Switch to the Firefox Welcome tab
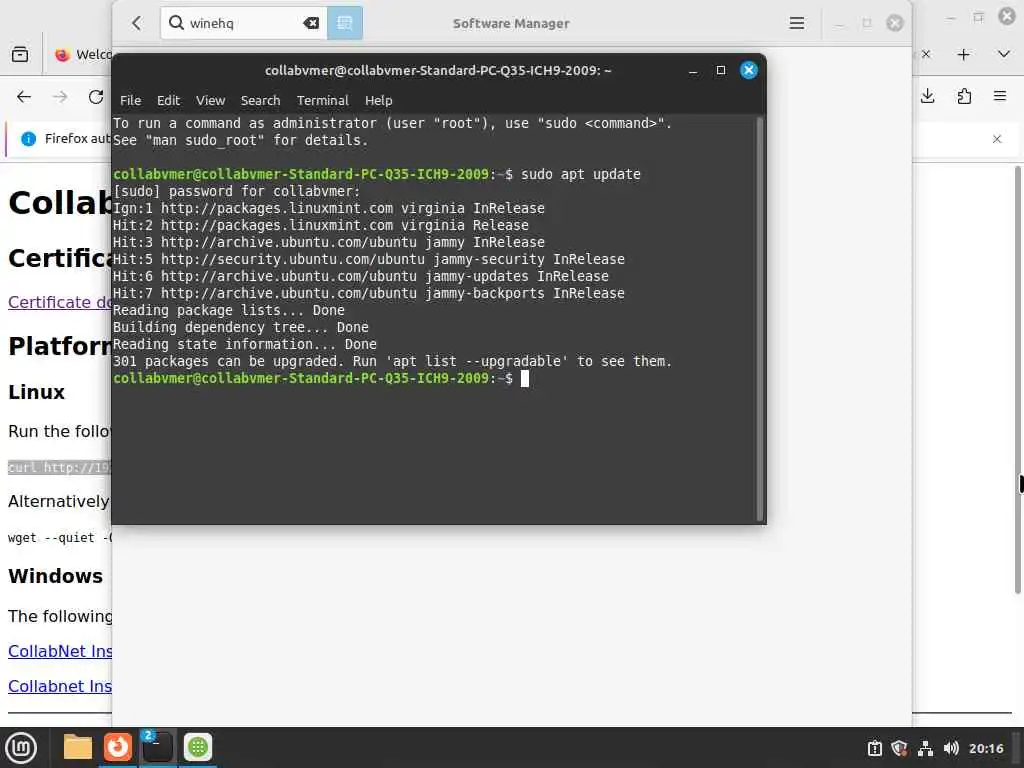 pos(82,54)
